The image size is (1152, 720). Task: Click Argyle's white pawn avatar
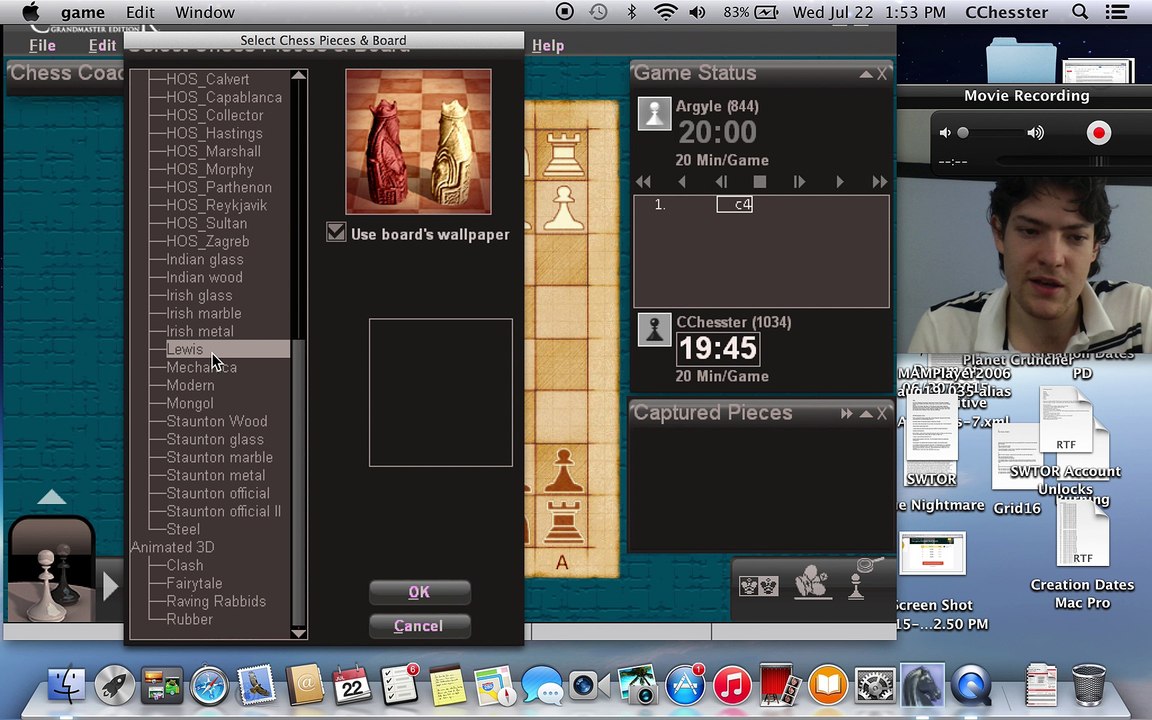(x=654, y=114)
